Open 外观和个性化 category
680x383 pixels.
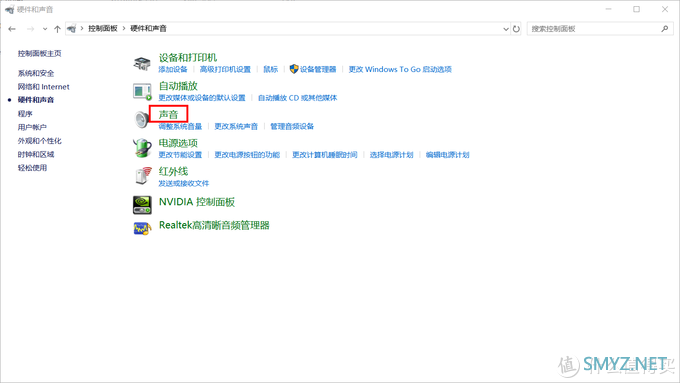(39, 141)
